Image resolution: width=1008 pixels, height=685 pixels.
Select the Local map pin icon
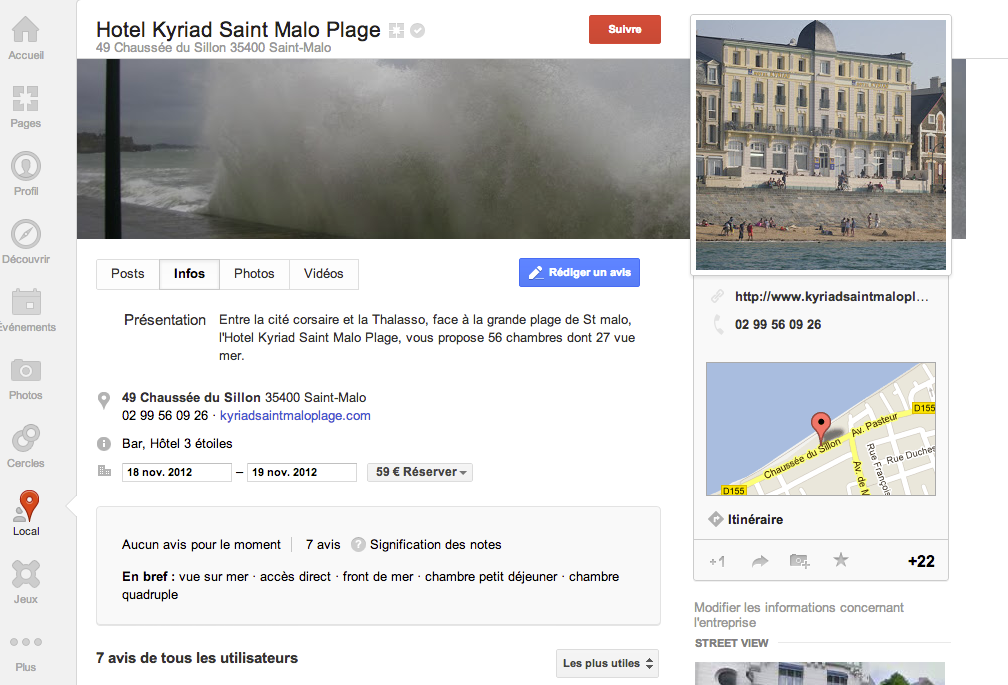(x=26, y=506)
